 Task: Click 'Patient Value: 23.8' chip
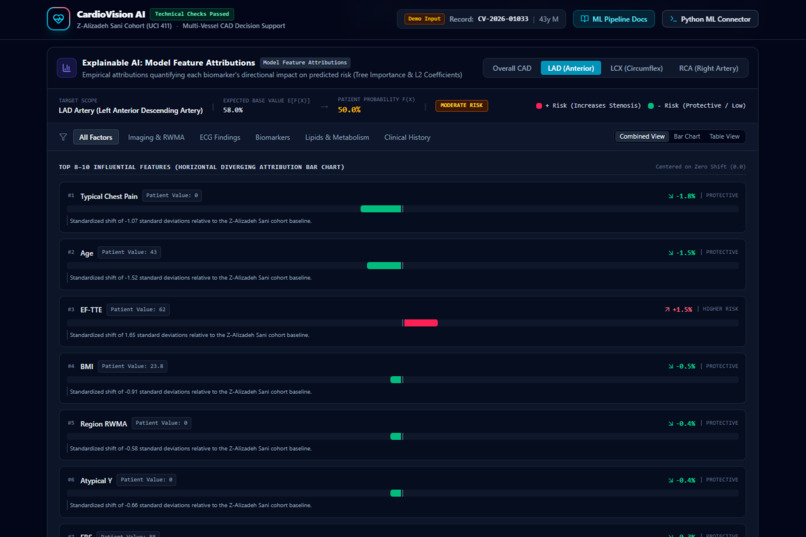click(133, 366)
